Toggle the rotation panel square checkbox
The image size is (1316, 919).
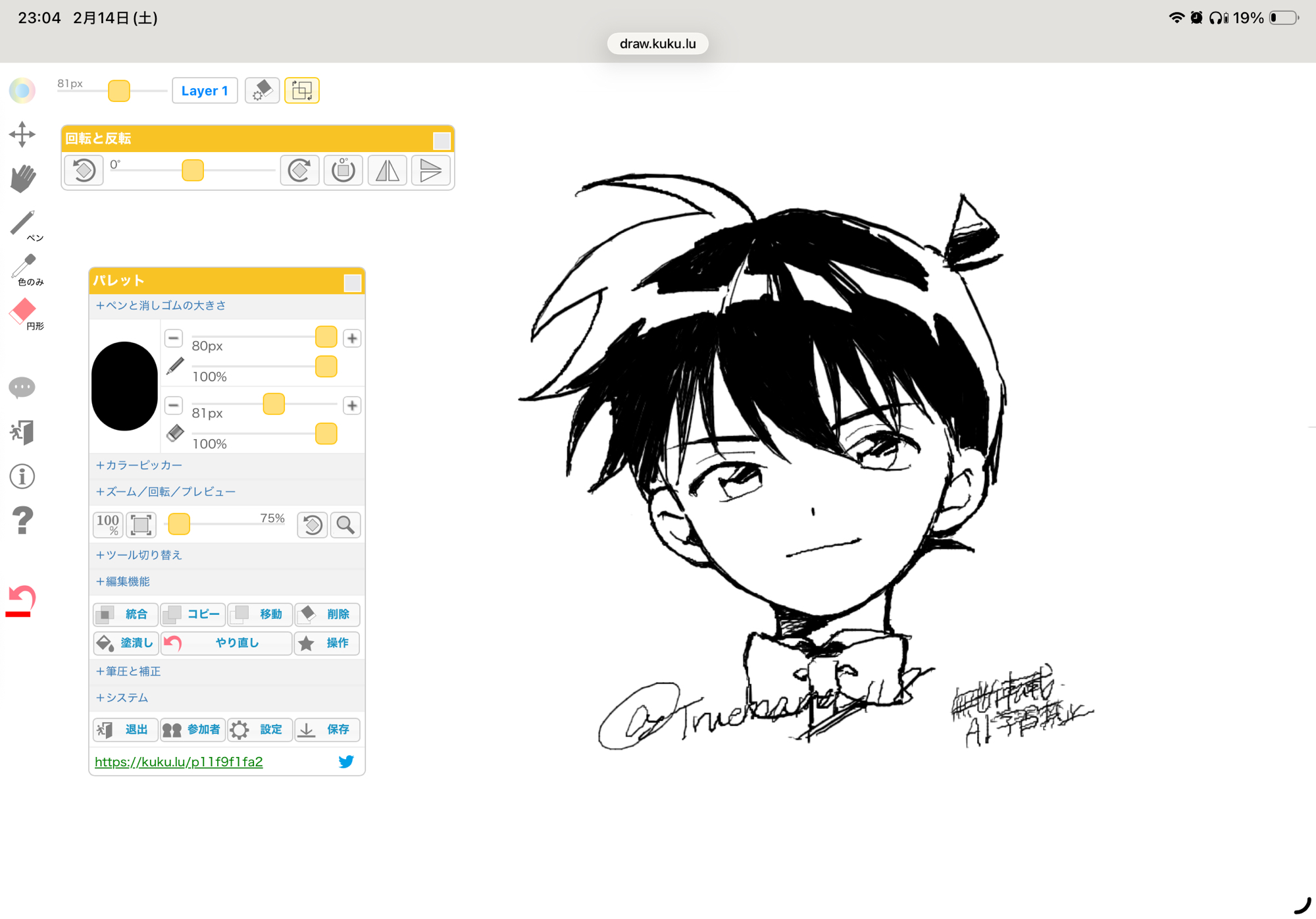tap(442, 140)
